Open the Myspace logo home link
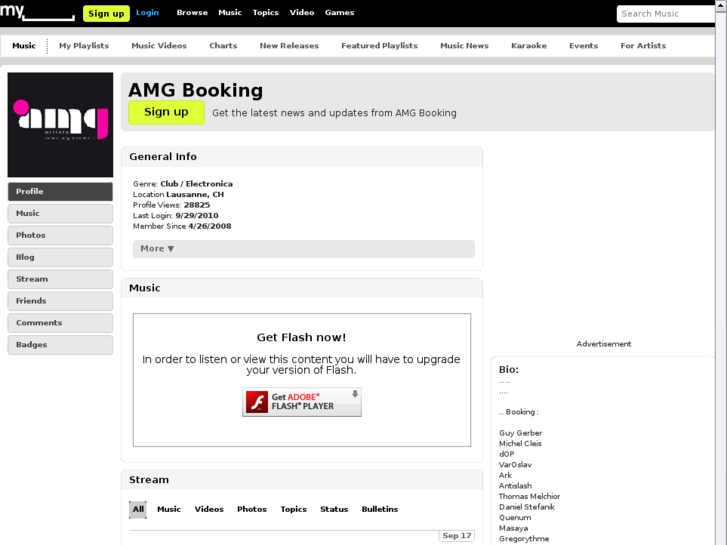Screen dimensions: 727x545 37,12
